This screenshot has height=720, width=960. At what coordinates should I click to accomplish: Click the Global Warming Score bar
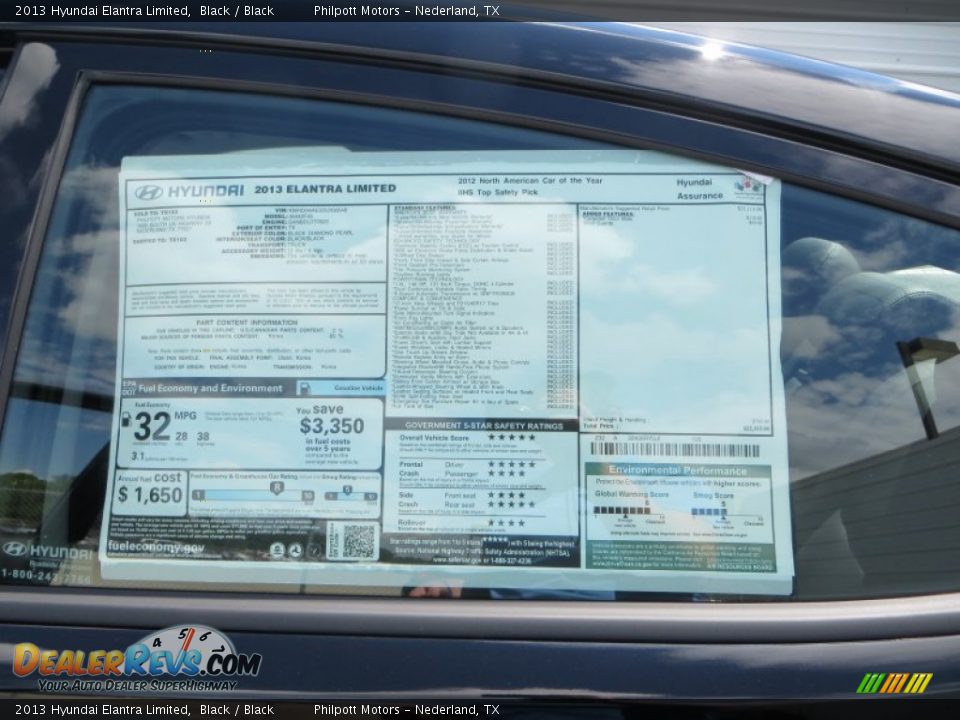622,511
